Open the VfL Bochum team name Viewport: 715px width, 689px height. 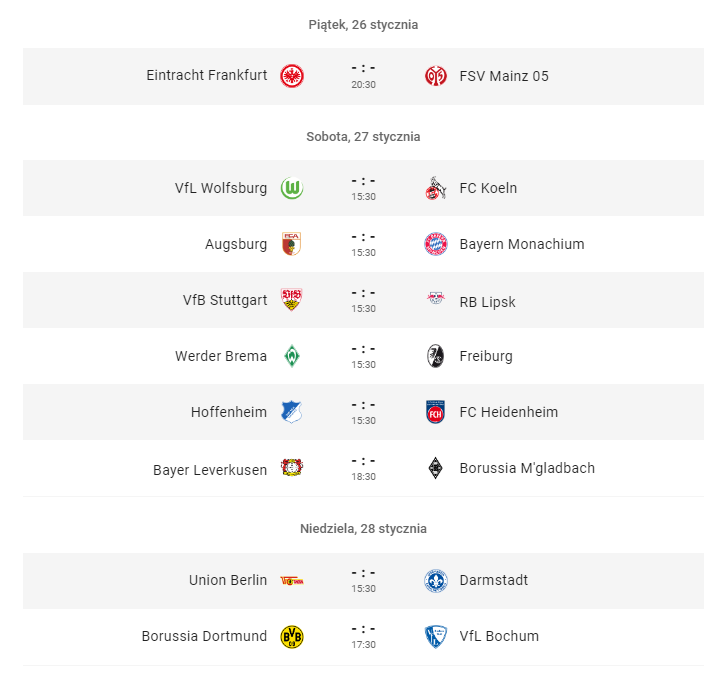(499, 636)
